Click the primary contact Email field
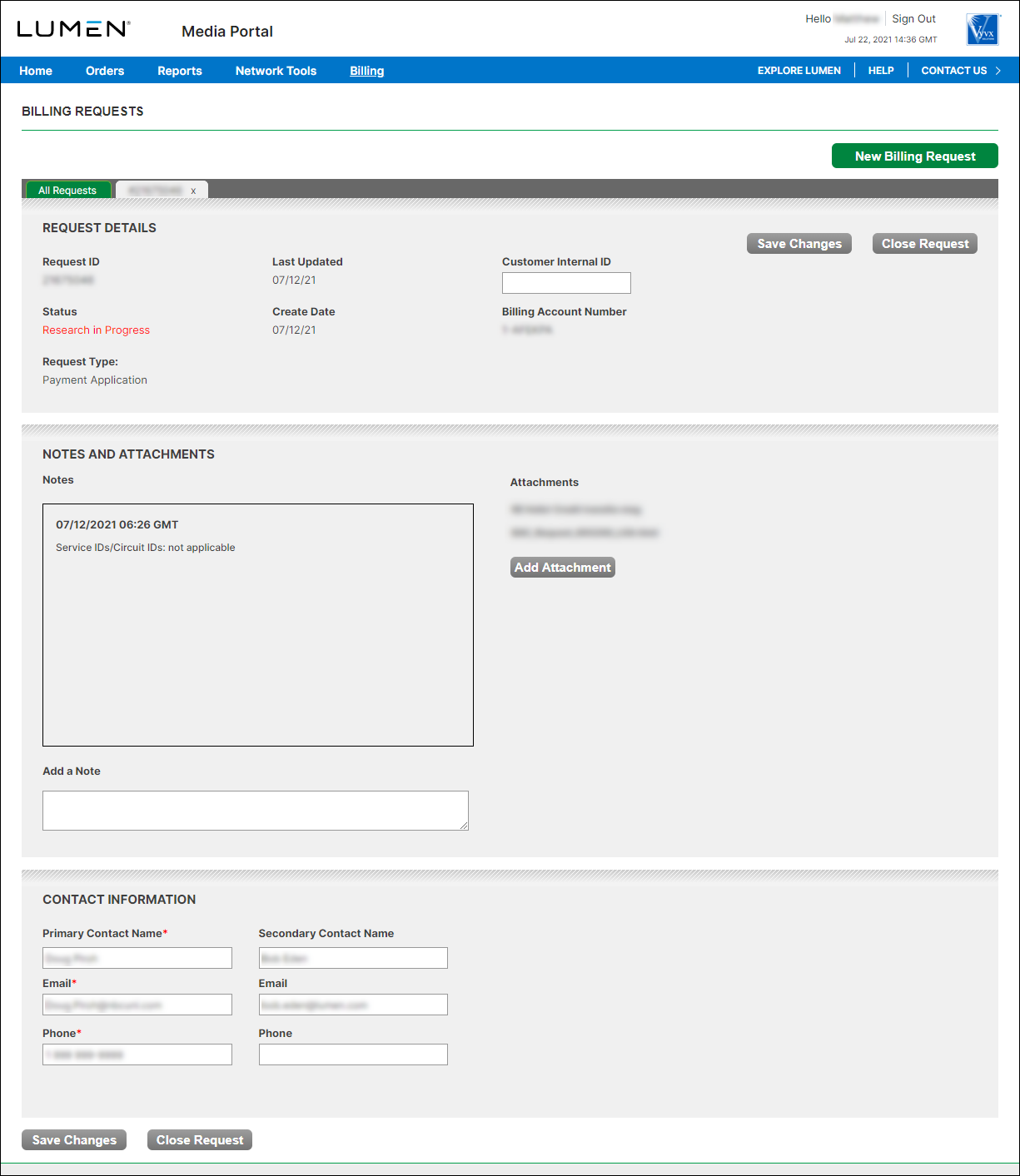Screen dimensions: 1020x1176 pyautogui.click(x=137, y=1005)
